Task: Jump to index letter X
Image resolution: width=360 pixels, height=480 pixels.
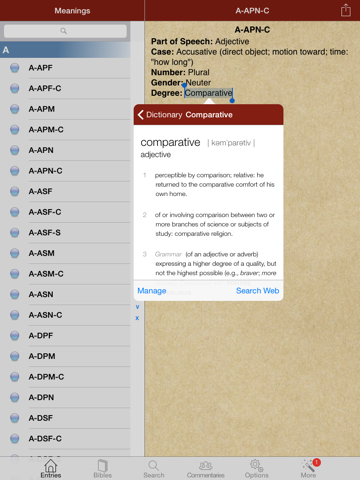Action: click(x=137, y=318)
